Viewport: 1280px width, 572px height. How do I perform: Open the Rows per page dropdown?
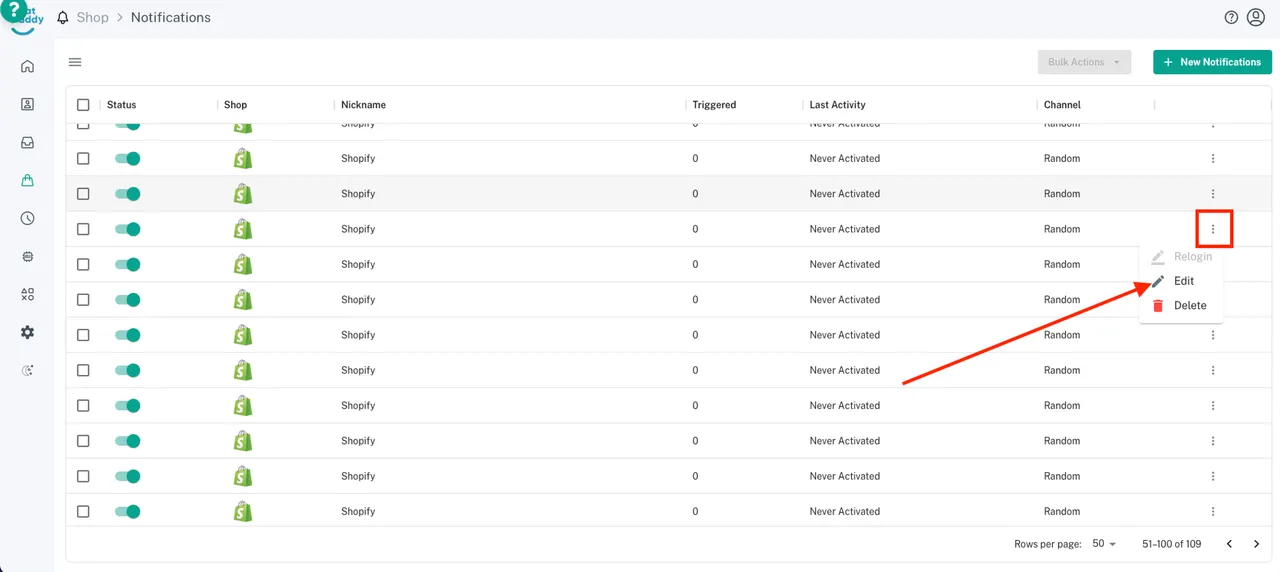coord(1104,544)
